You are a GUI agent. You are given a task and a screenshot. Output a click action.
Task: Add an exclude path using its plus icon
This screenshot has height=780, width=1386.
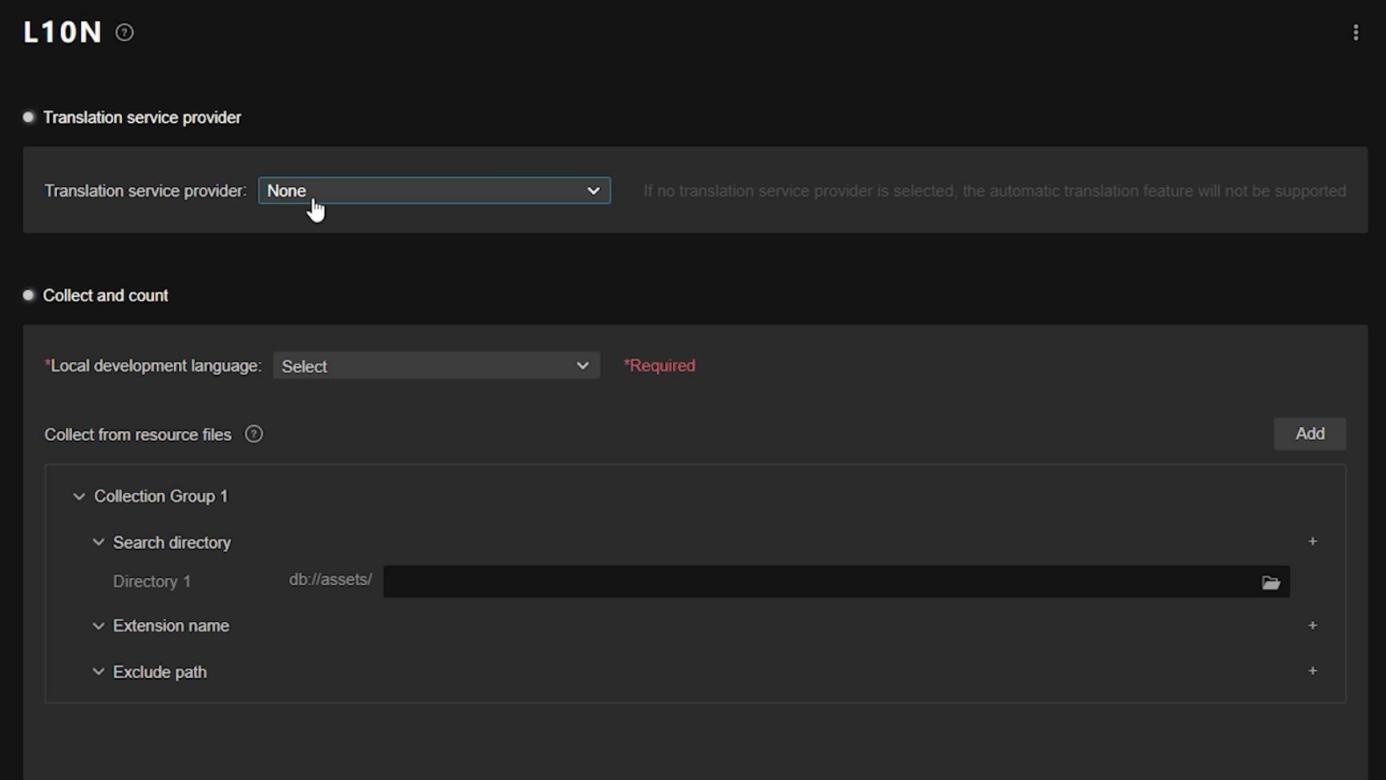tap(1312, 671)
